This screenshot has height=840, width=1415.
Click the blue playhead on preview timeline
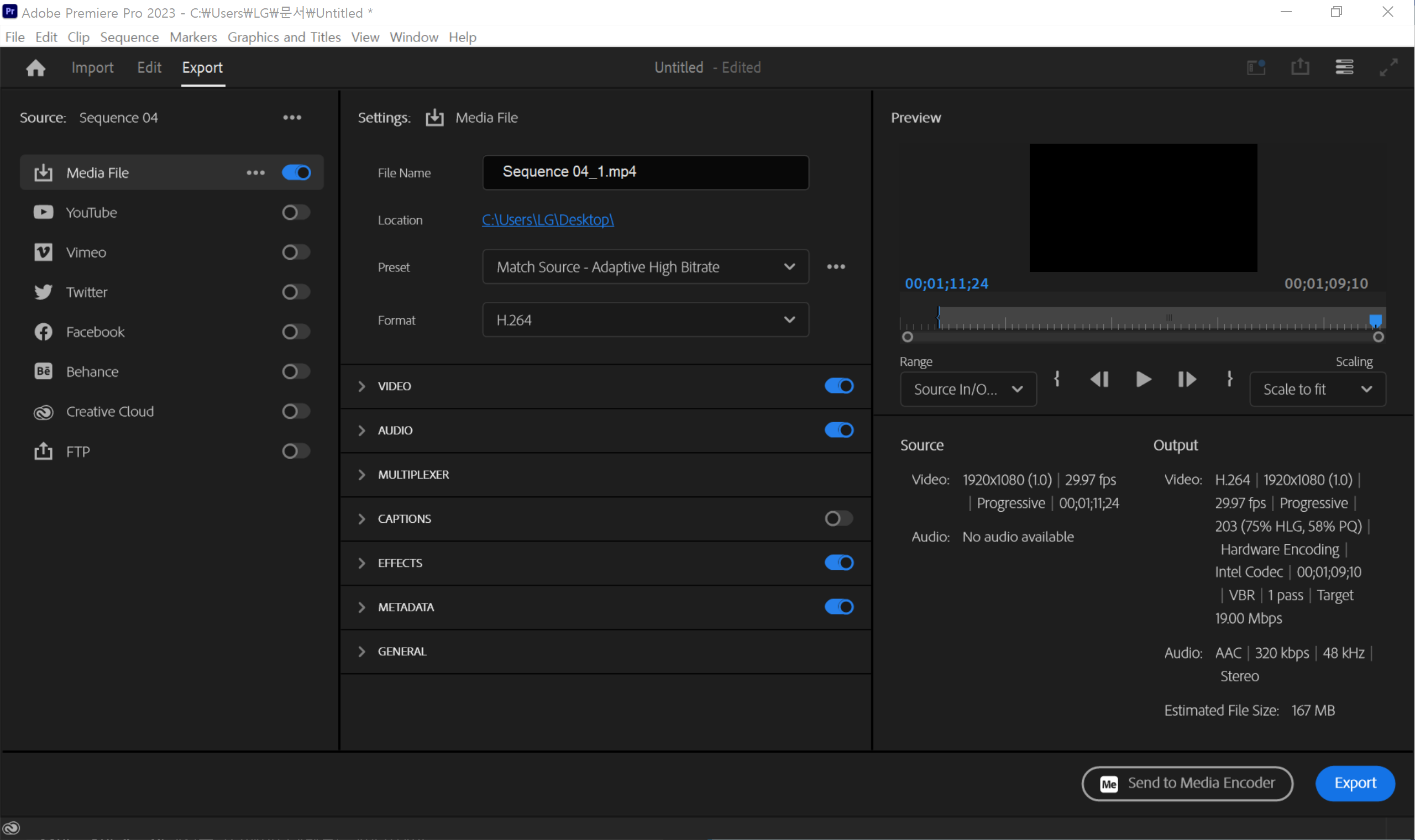(x=1375, y=320)
